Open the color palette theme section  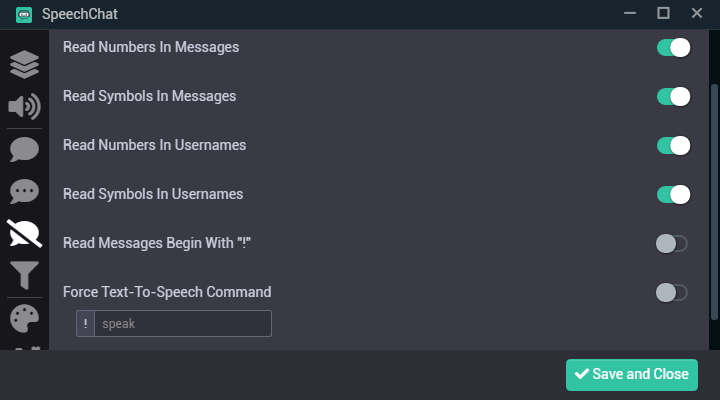(x=24, y=318)
